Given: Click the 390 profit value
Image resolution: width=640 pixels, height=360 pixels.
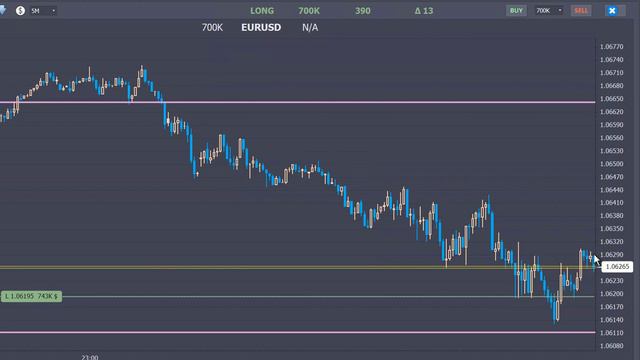Looking at the screenshot, I should (x=362, y=11).
